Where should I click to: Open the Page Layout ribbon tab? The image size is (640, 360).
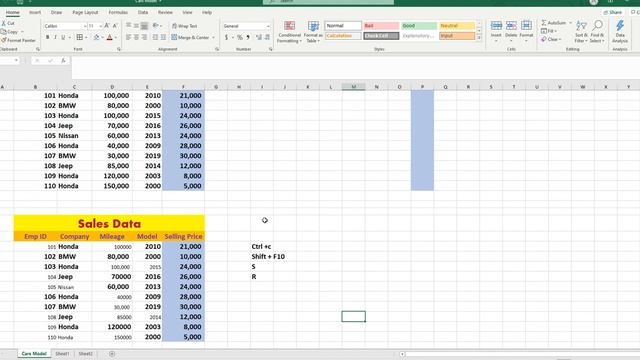pos(85,13)
